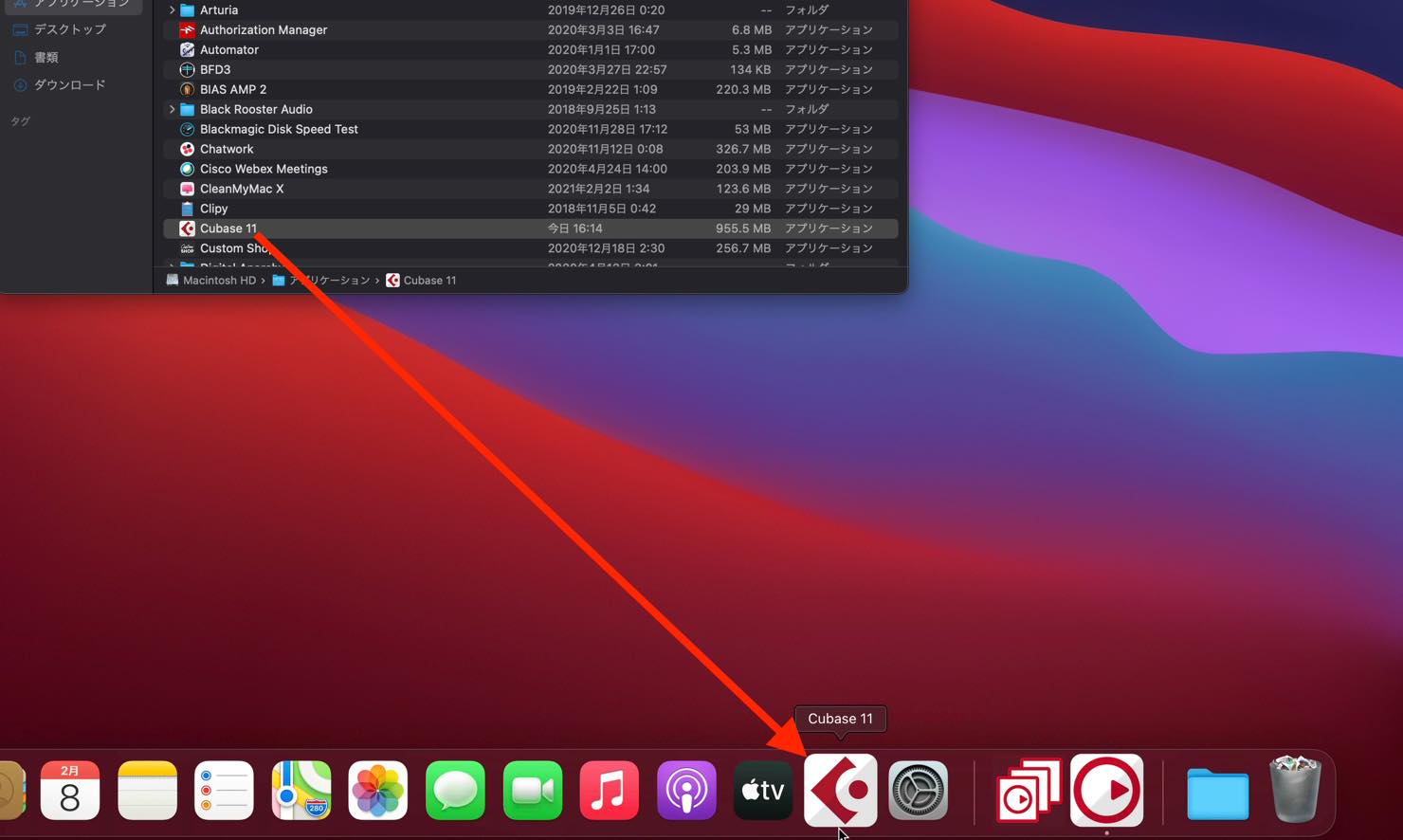The width and height of the screenshot is (1403, 840).
Task: Open Reminders in the Dock
Action: (224, 791)
